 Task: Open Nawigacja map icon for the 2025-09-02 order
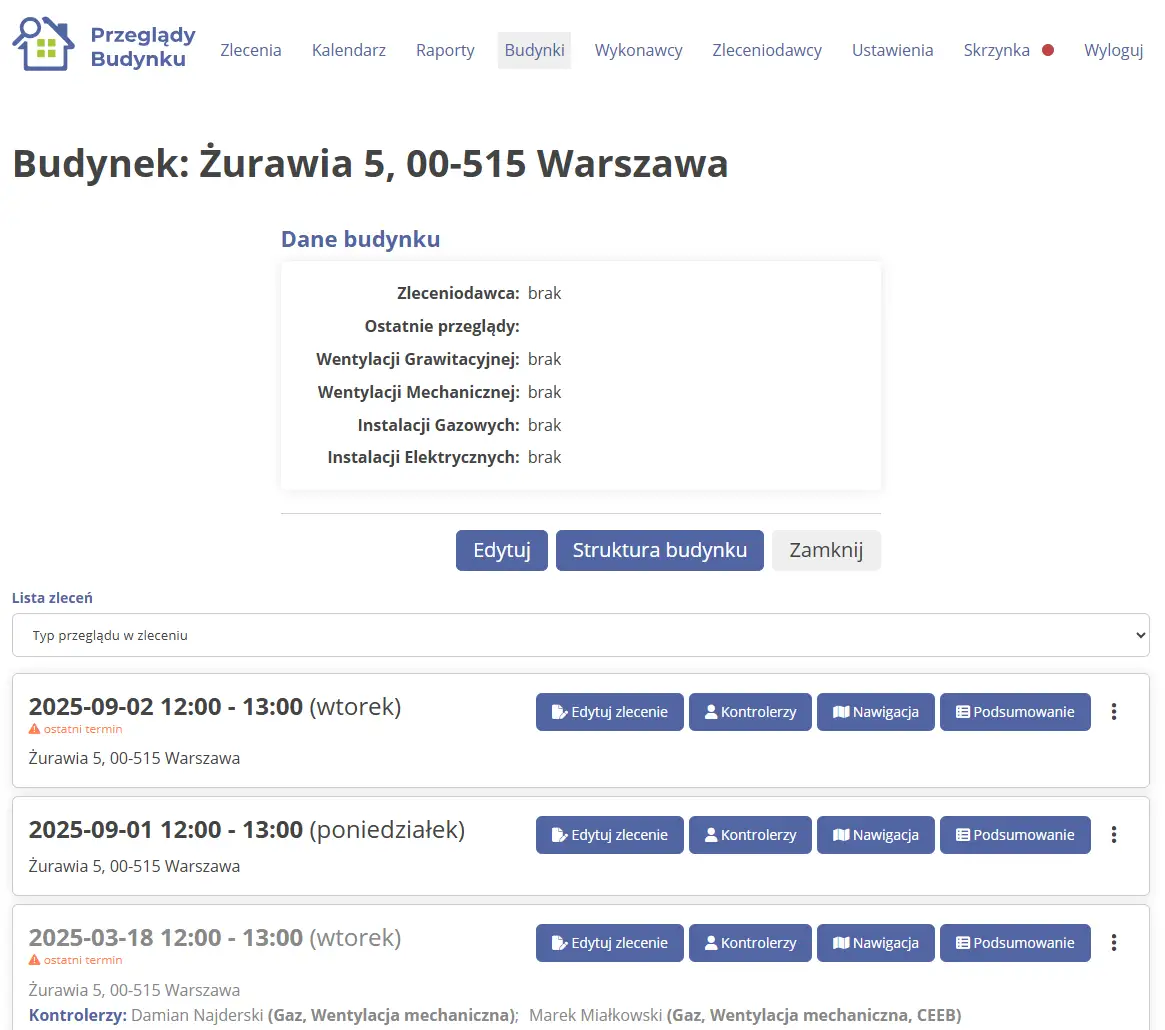pyautogui.click(x=843, y=712)
